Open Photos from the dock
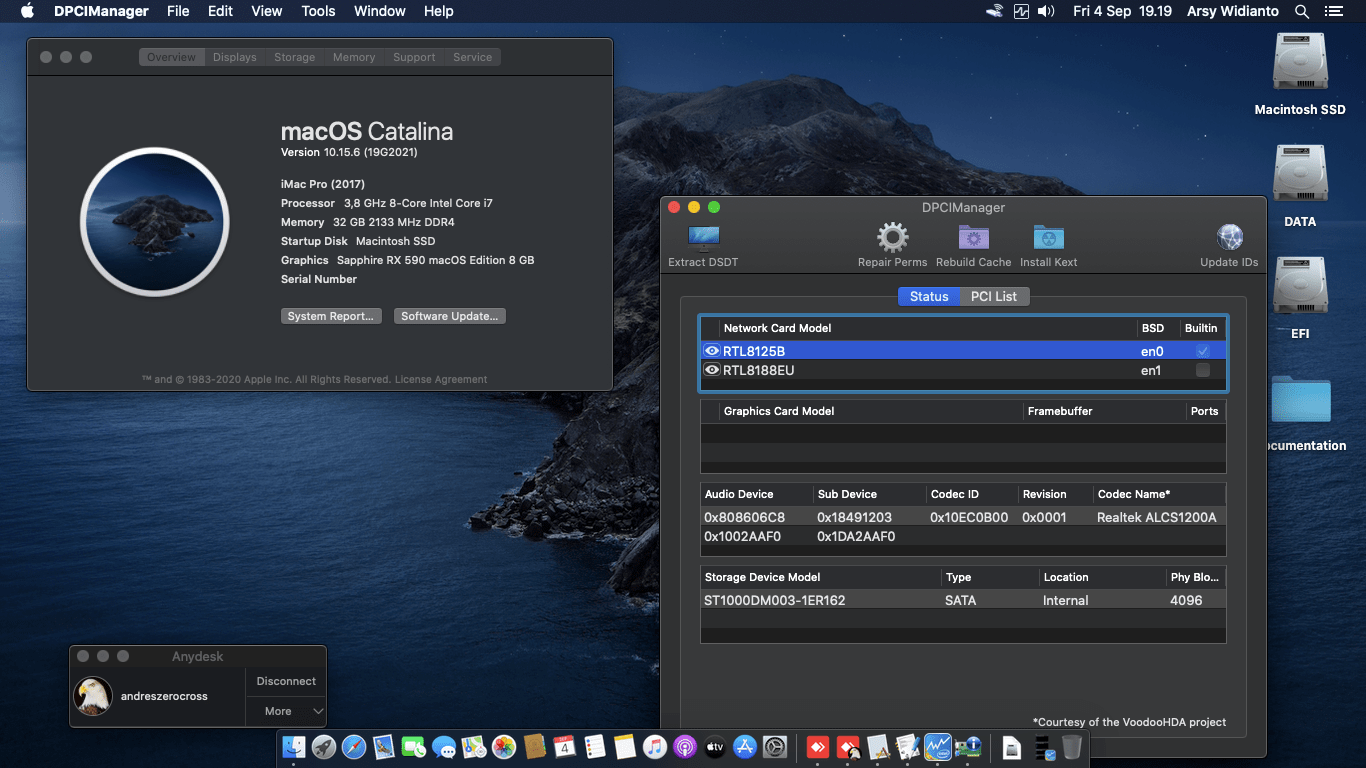The height and width of the screenshot is (768, 1366). point(504,747)
